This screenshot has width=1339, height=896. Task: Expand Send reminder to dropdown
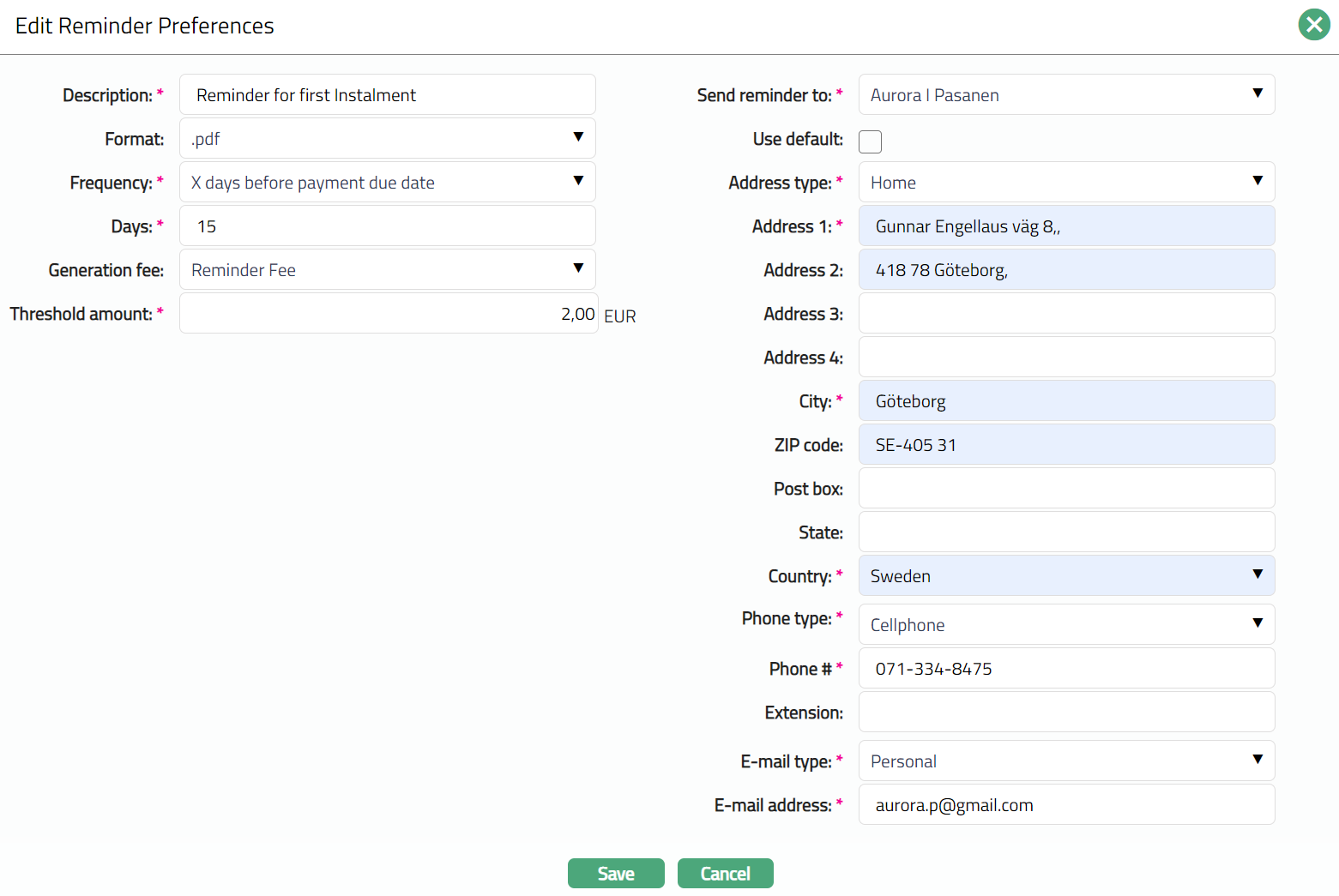1065,95
